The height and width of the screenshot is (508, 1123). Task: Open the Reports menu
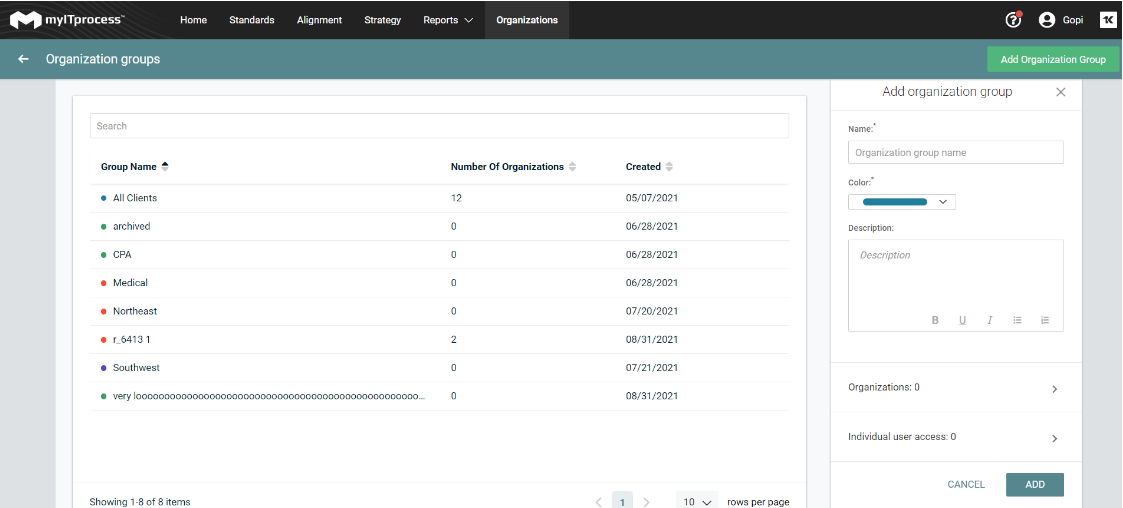447,20
